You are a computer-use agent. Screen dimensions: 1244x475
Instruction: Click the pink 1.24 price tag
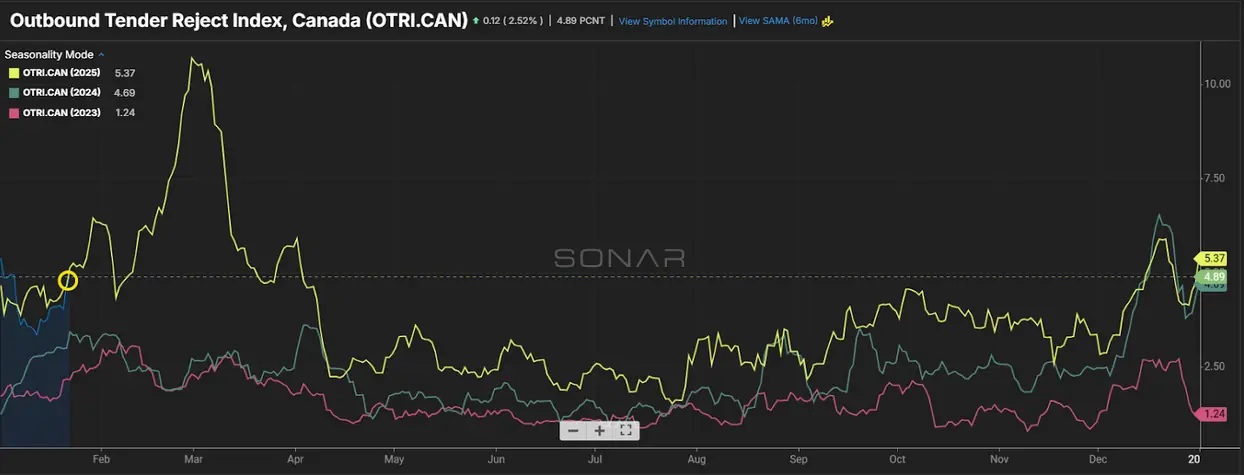pyautogui.click(x=1213, y=414)
